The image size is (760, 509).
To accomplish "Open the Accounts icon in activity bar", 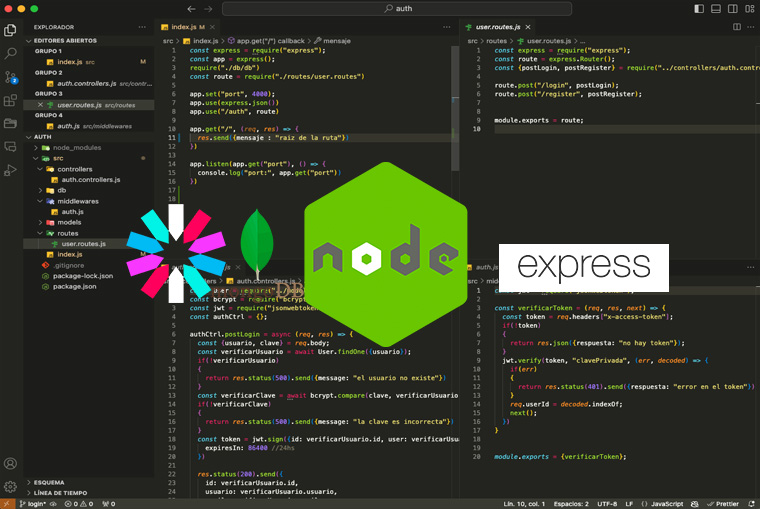I will pos(10,463).
